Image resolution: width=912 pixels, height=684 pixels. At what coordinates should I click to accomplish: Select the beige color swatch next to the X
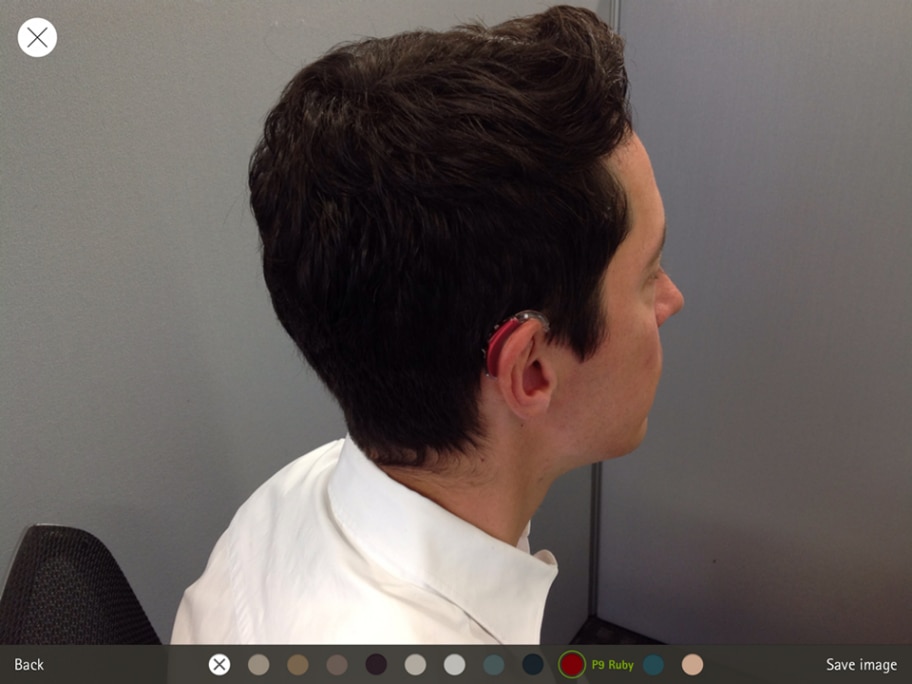[x=258, y=665]
